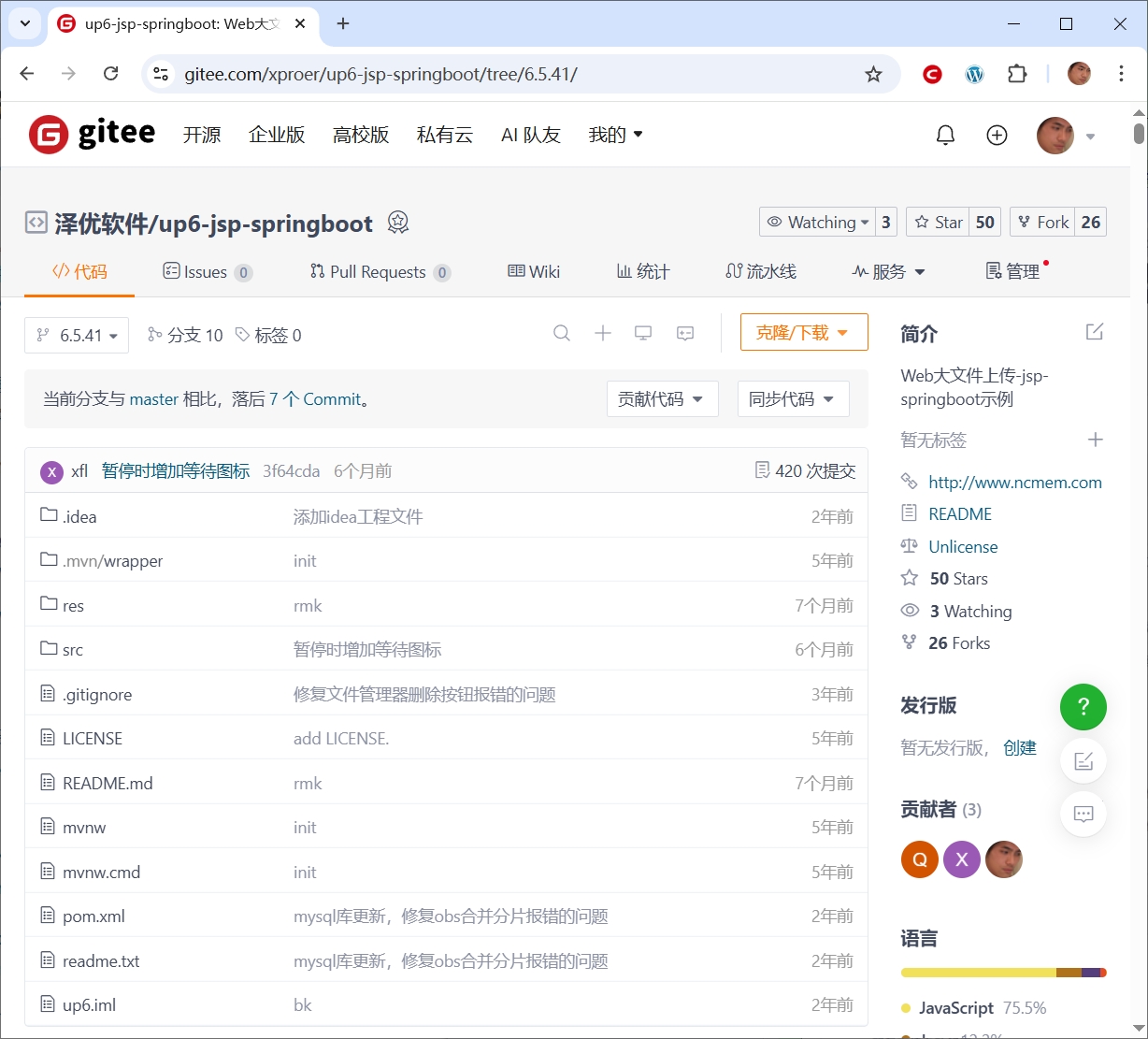Click the repository search magnifier icon
Viewport: 1148px width, 1039px height.
[x=562, y=333]
